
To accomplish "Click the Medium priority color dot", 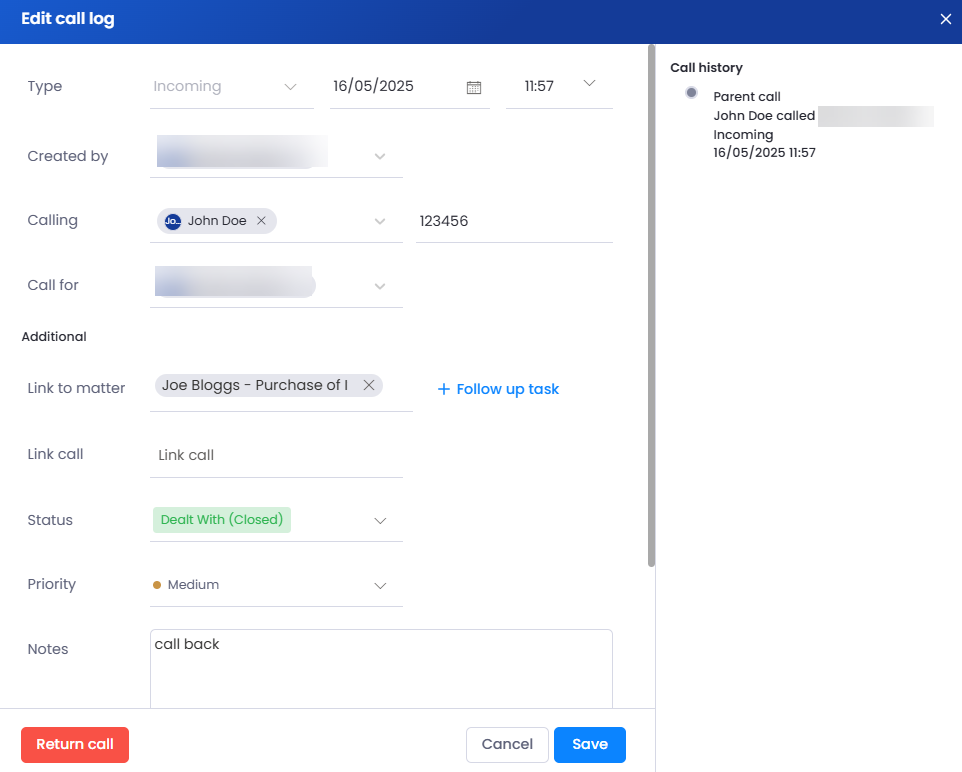I will point(157,585).
